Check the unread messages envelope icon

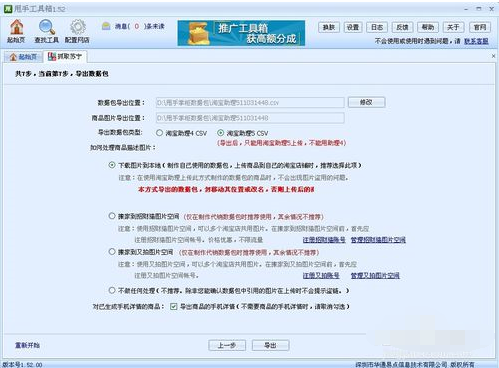coord(106,26)
